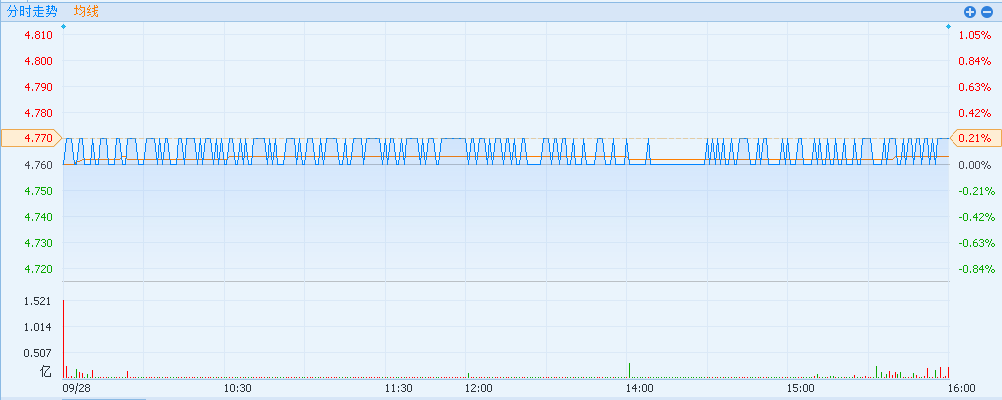Click the 4.810 price axis label
The height and width of the screenshot is (400, 1002).
[38, 35]
